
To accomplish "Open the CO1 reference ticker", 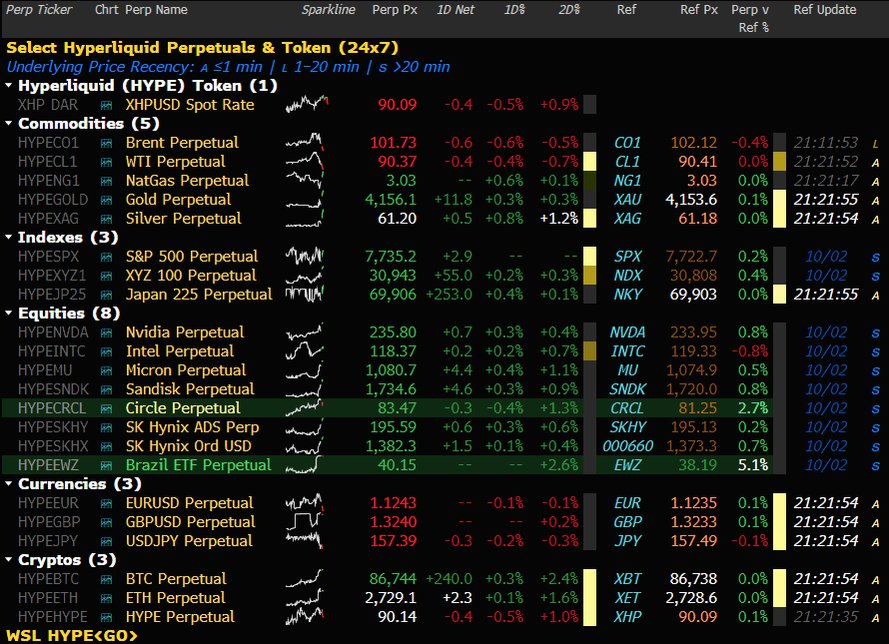I will (x=627, y=143).
